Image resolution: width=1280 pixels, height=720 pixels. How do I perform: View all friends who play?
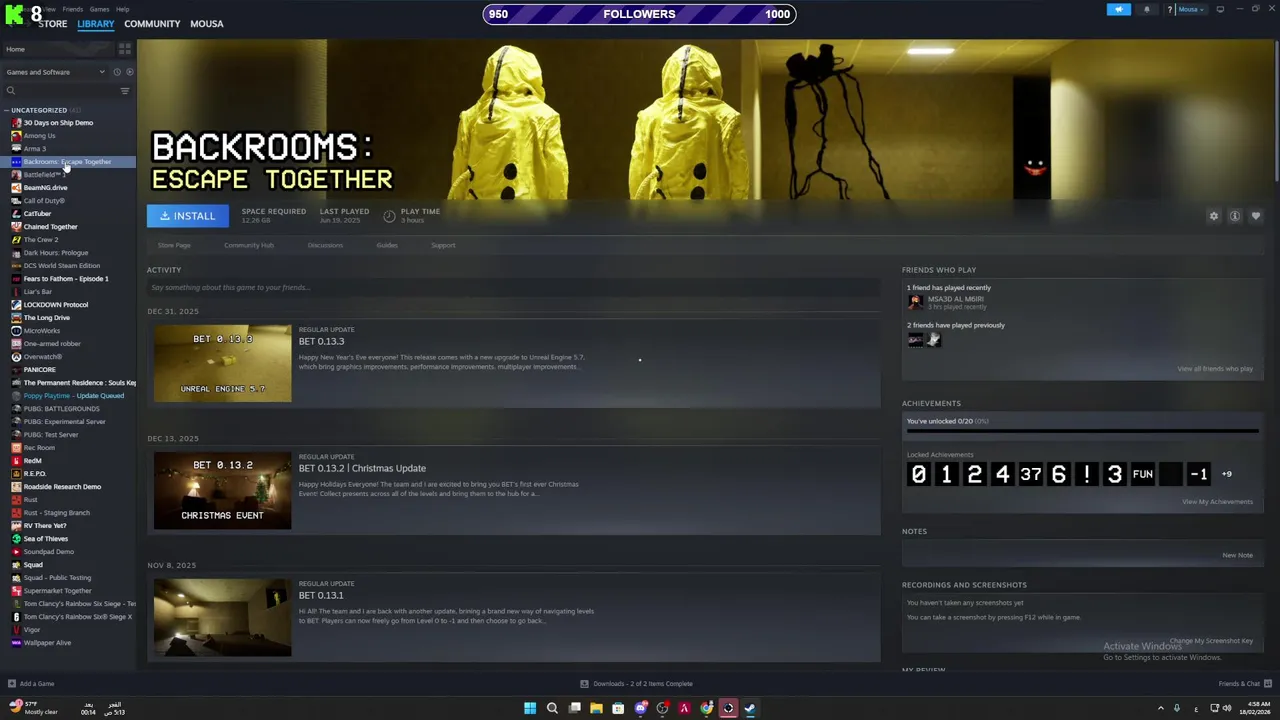pos(1215,369)
